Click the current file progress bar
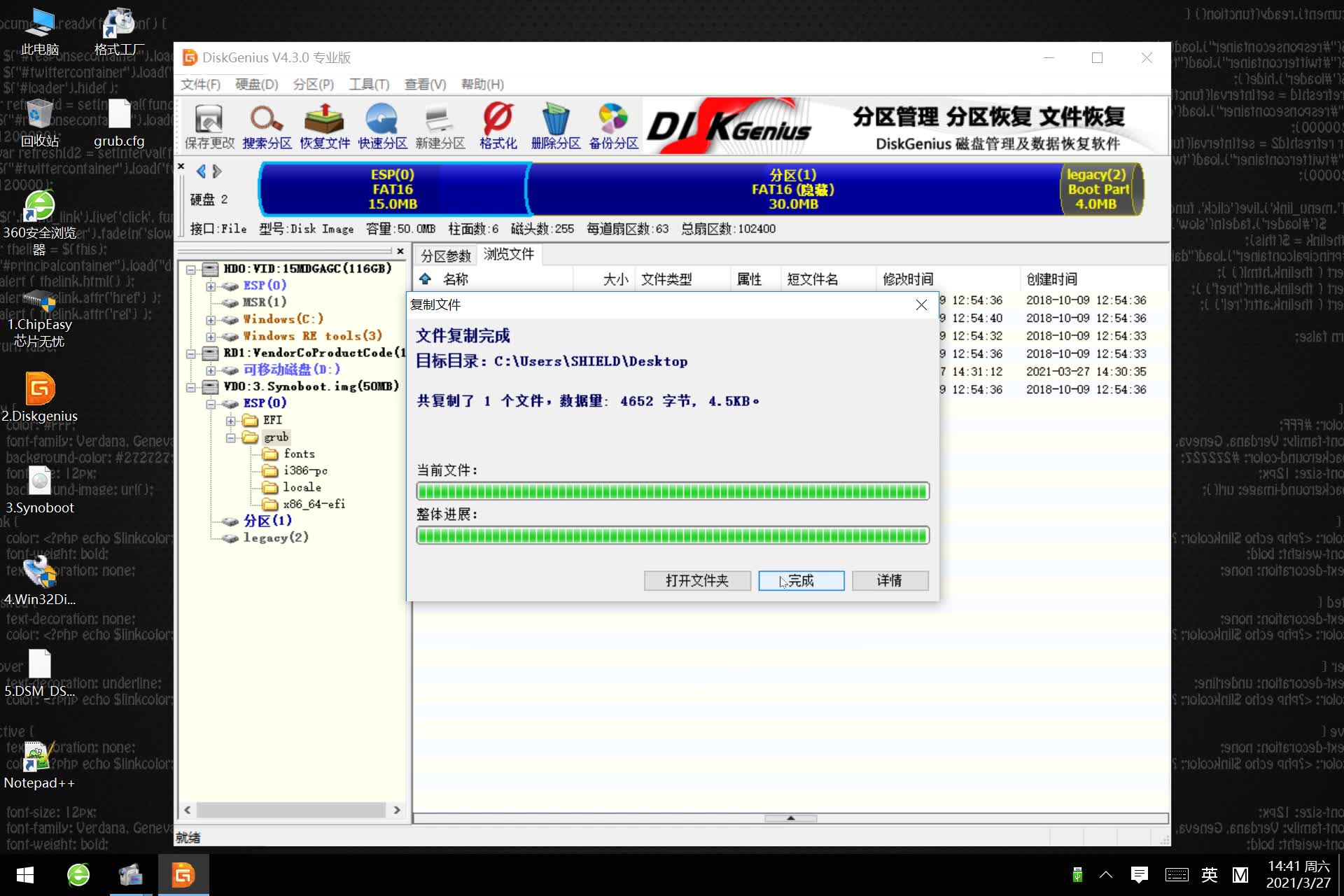The width and height of the screenshot is (1344, 896). click(x=673, y=491)
